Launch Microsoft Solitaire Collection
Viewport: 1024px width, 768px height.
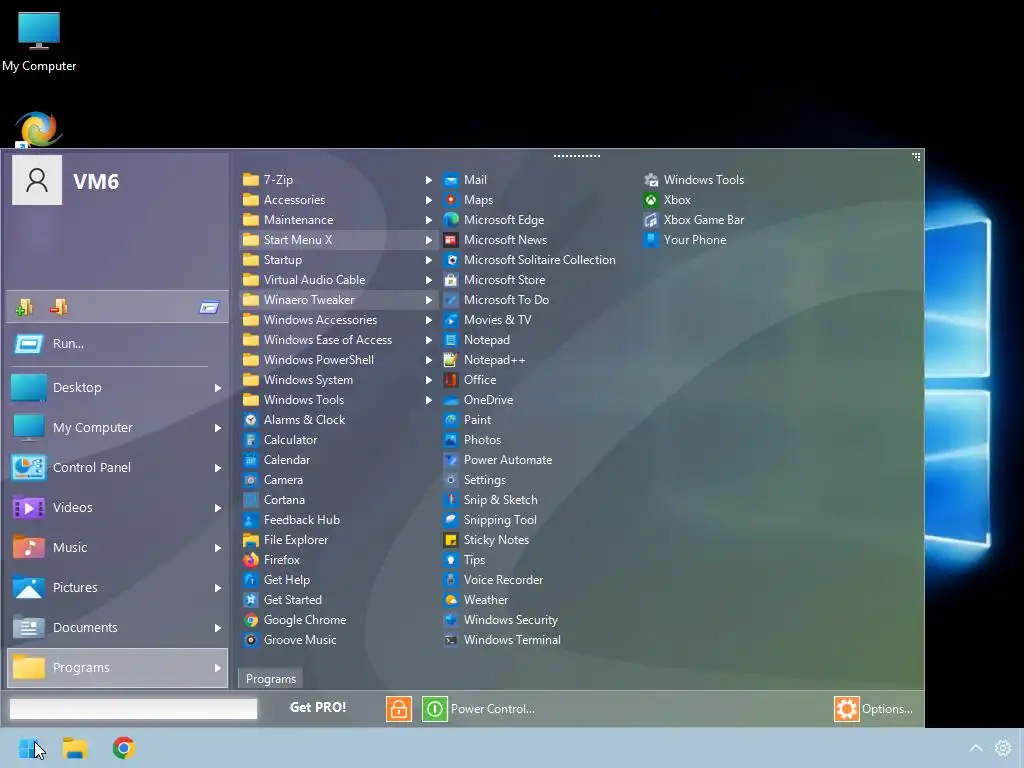pyautogui.click(x=530, y=260)
